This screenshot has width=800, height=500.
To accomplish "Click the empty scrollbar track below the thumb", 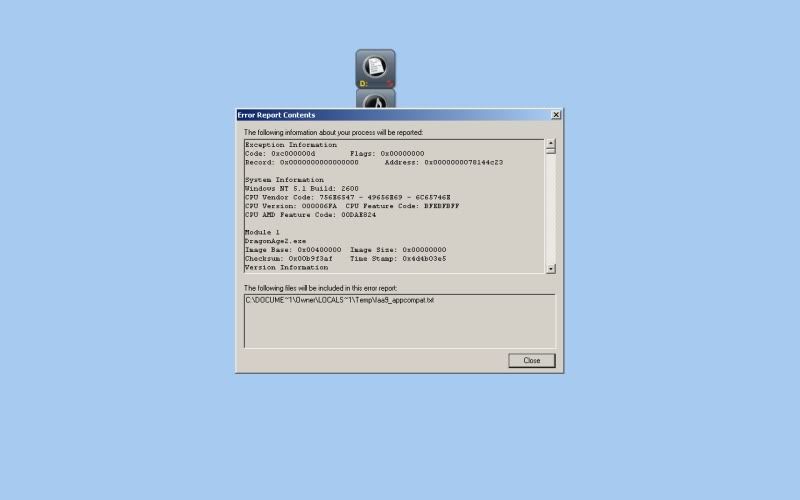I will pos(550,210).
